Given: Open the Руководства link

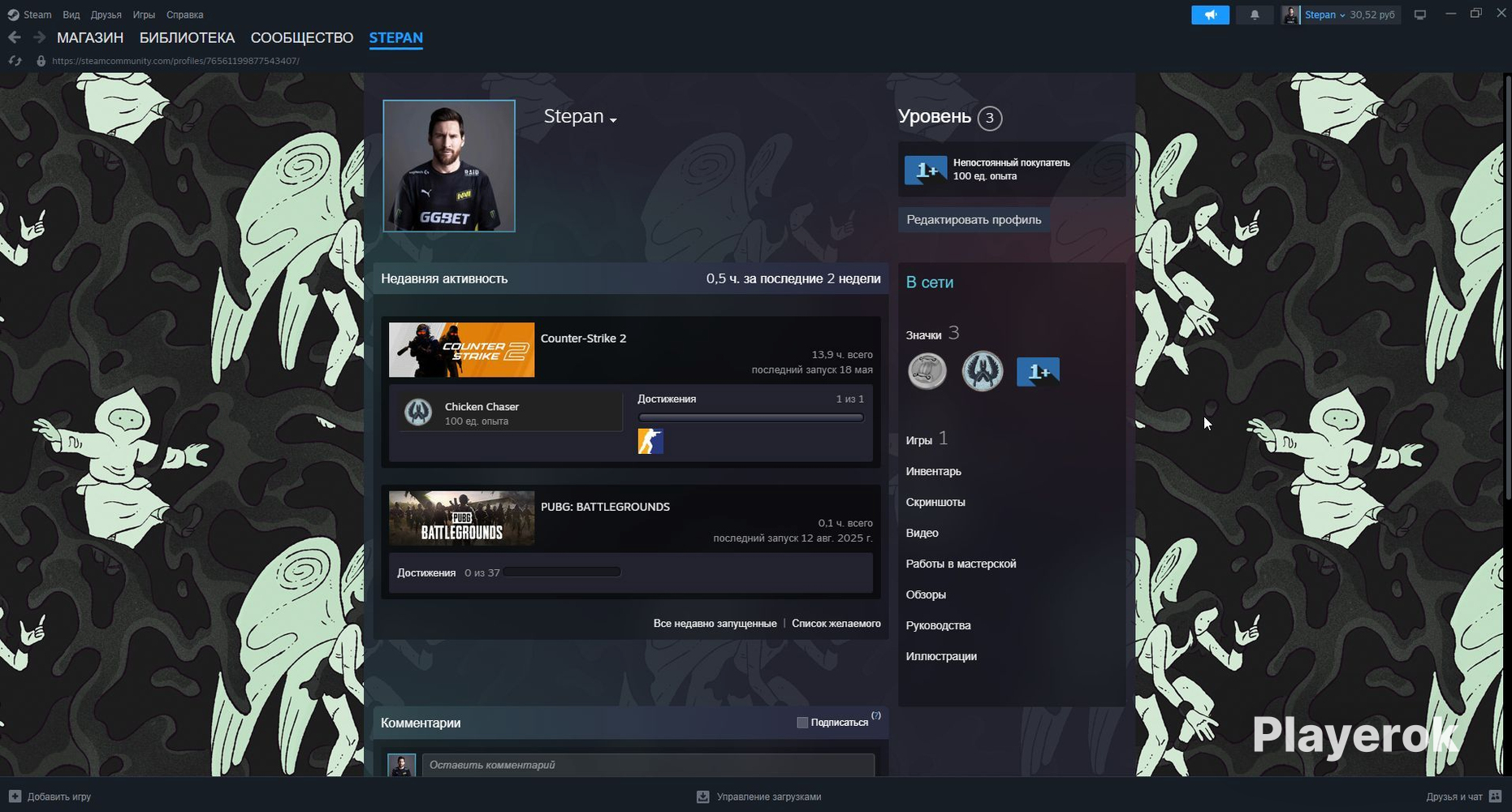Looking at the screenshot, I should tap(939, 625).
